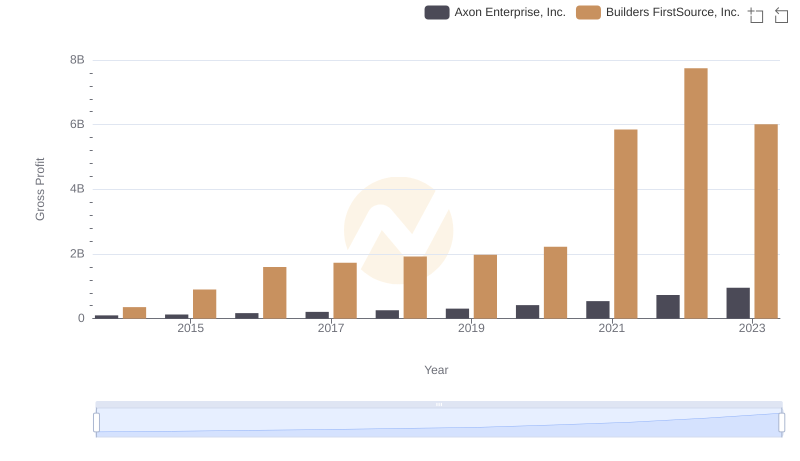Click the zoom area select icon
The width and height of the screenshot is (800, 461).
tap(756, 15)
